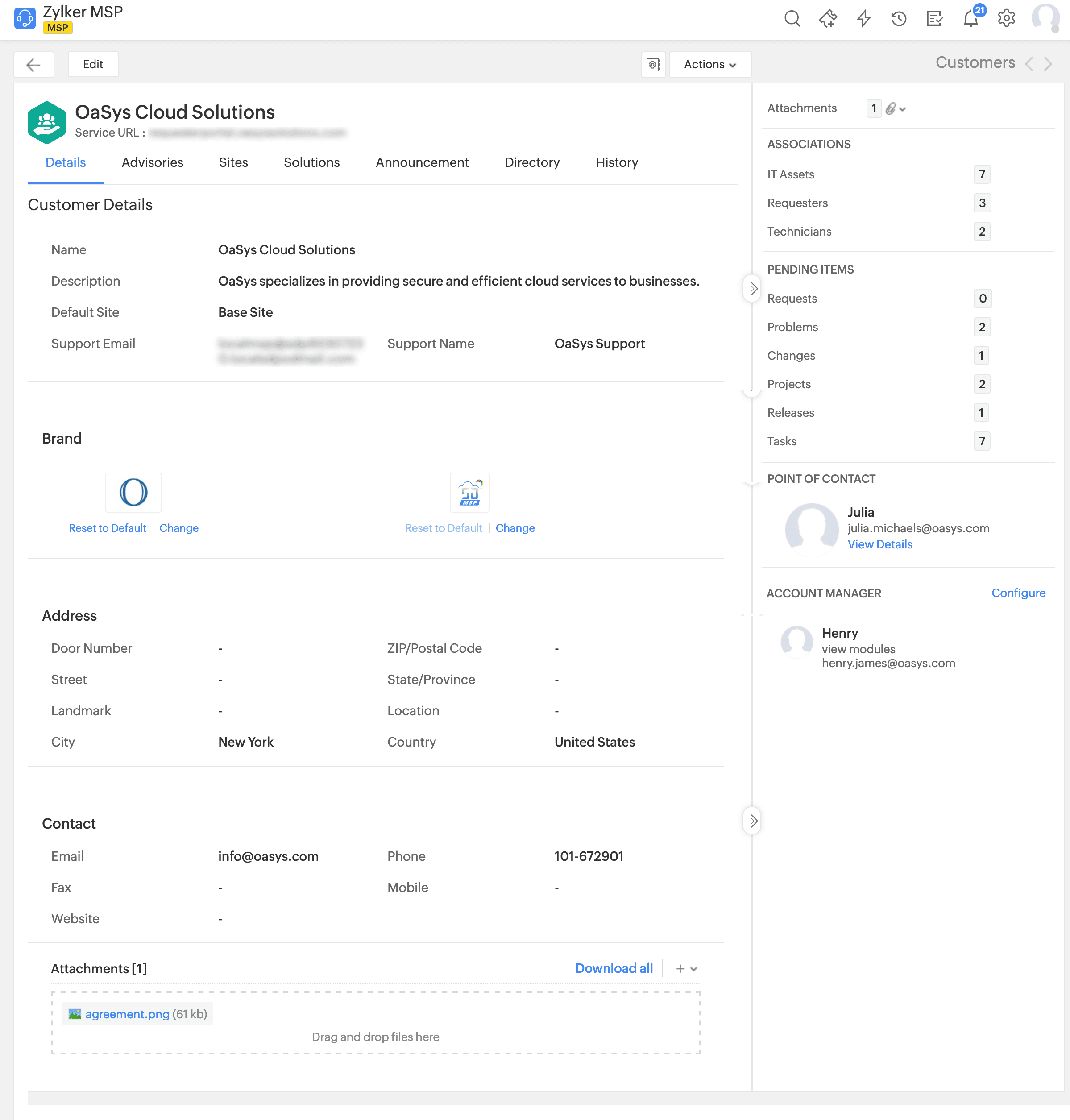
Task: Collapse the right panel using top chevron
Action: (x=753, y=289)
